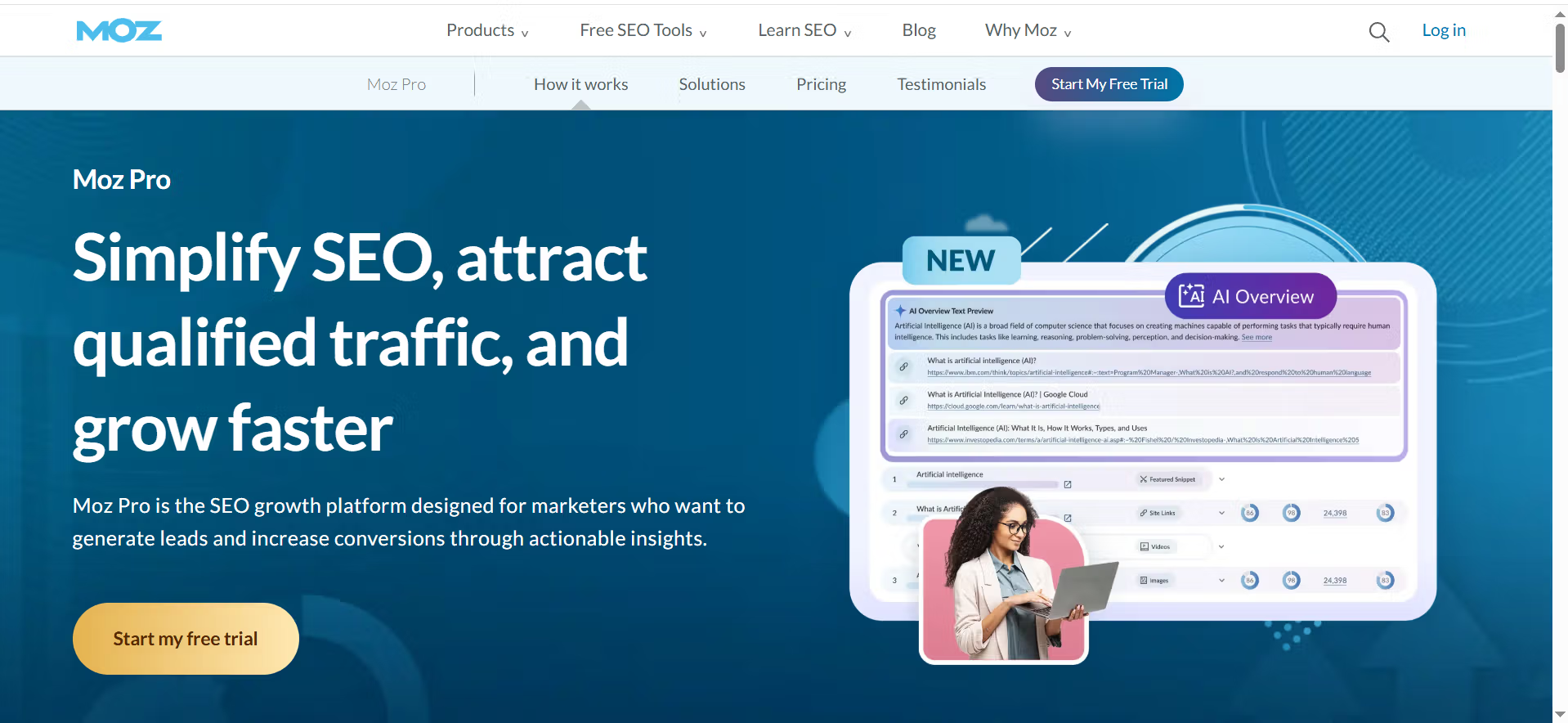Click the link icon beside the IBM result
This screenshot has width=1568, height=723.
click(x=903, y=366)
